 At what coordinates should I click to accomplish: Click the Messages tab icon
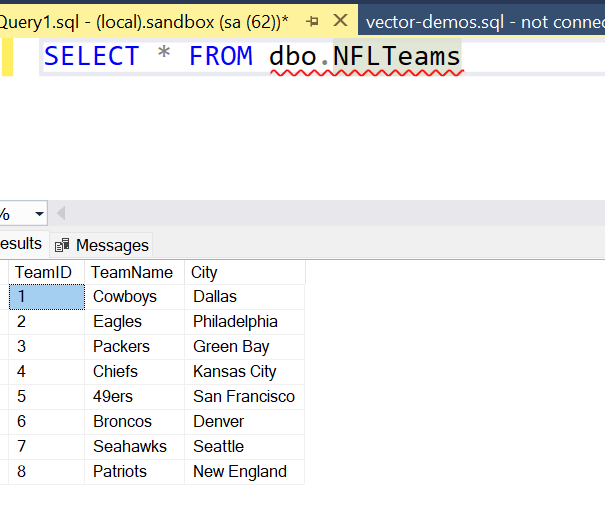click(62, 245)
